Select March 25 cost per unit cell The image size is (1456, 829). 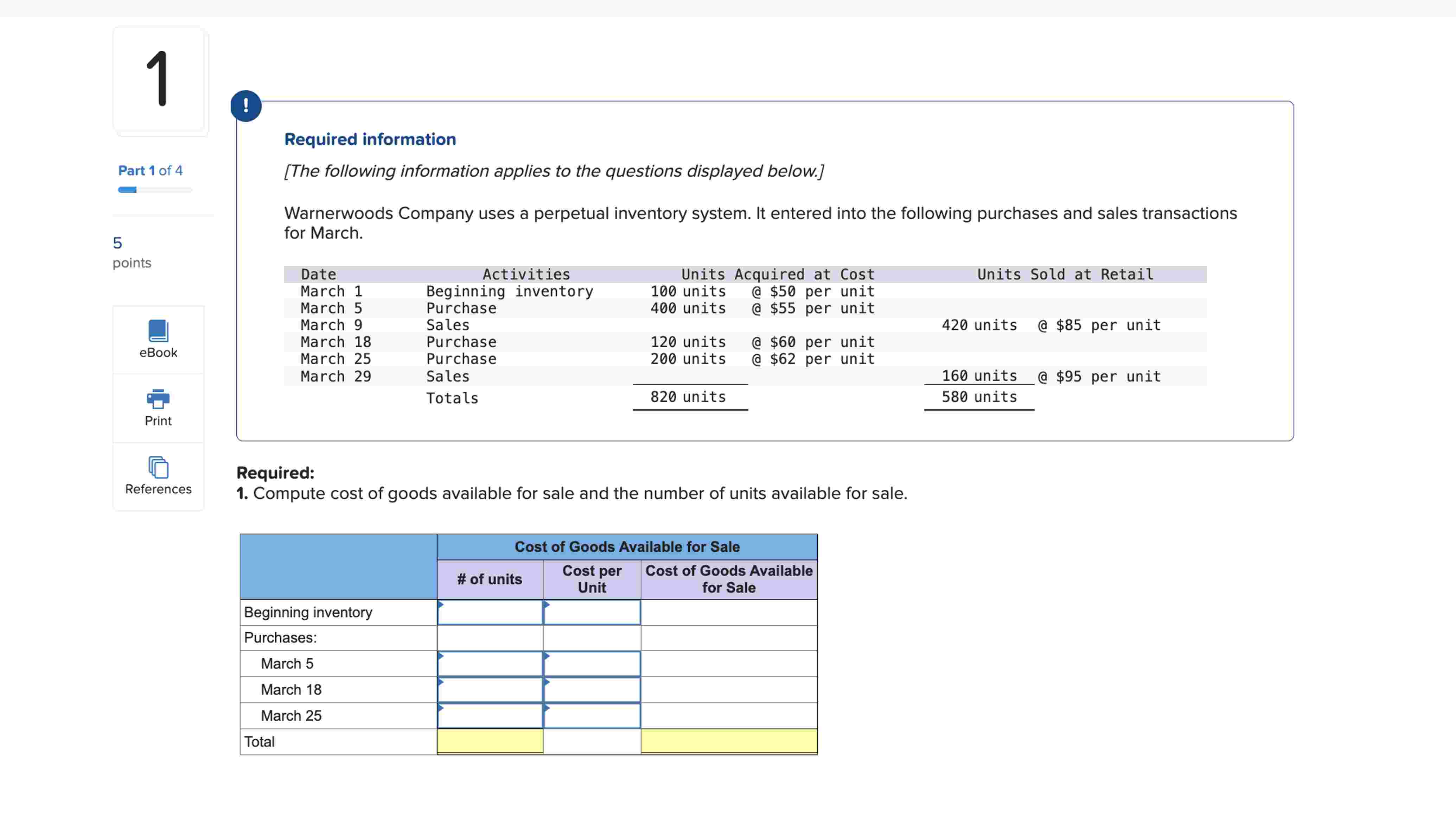pyautogui.click(x=592, y=716)
